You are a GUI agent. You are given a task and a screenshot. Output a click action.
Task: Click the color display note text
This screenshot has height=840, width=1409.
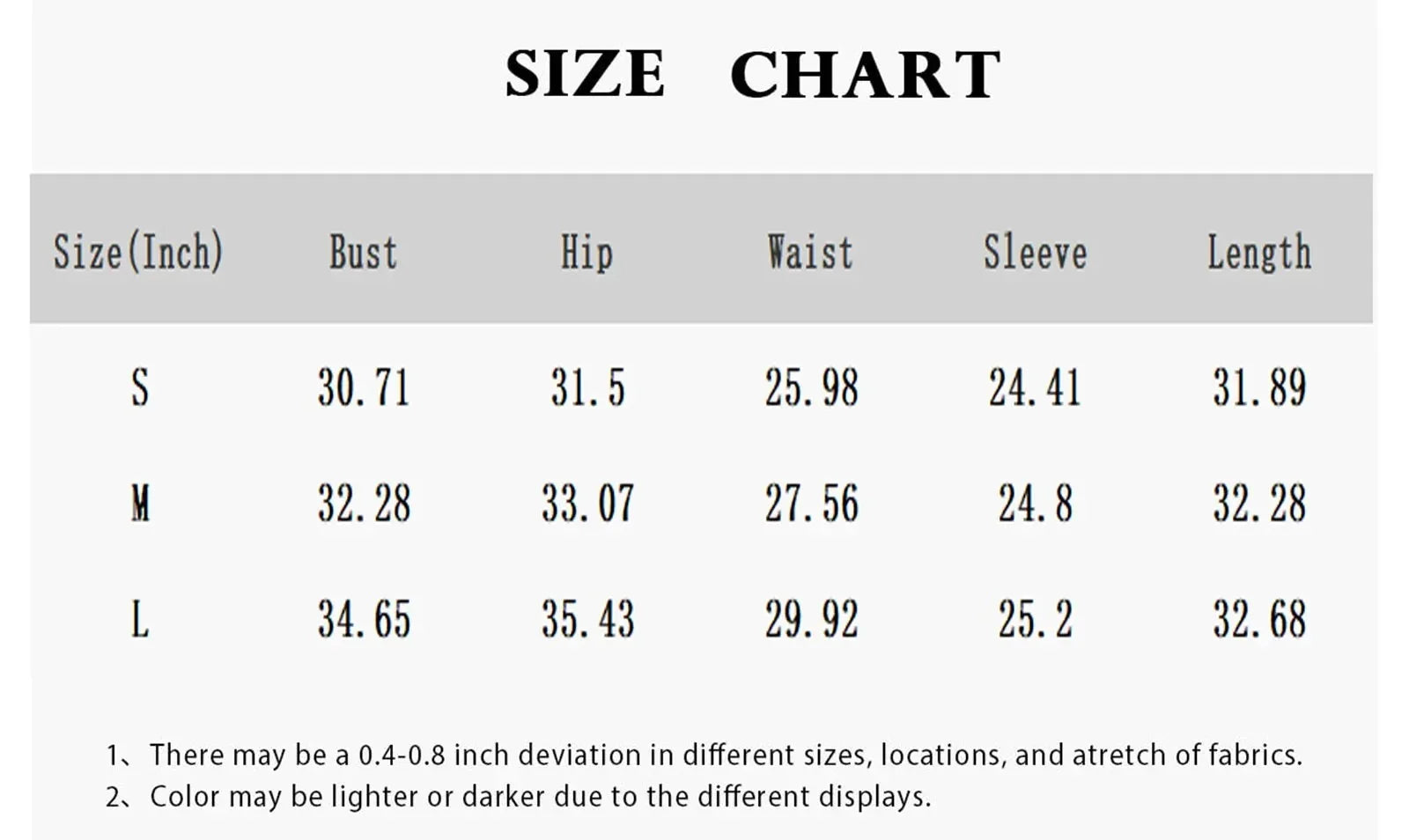(x=539, y=796)
